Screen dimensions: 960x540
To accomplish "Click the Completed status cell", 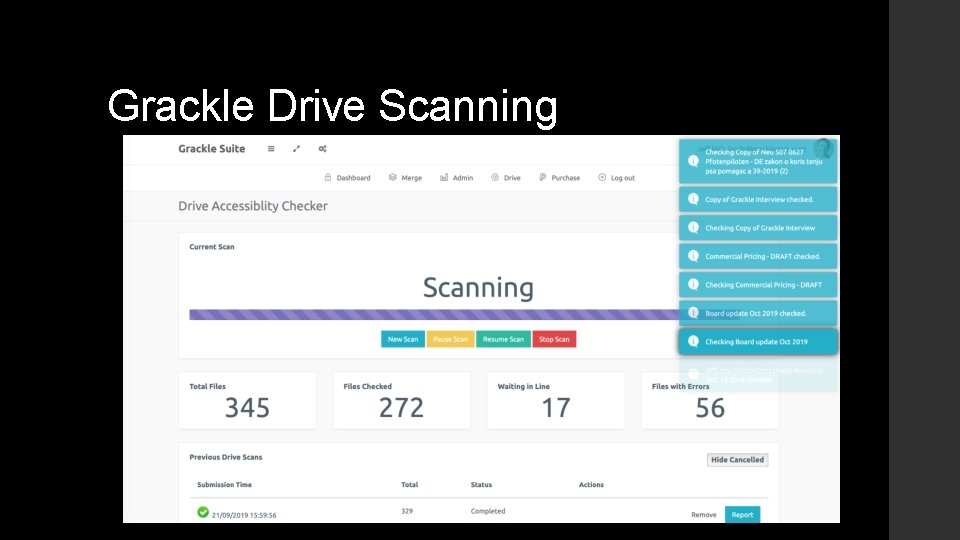I will tap(488, 511).
